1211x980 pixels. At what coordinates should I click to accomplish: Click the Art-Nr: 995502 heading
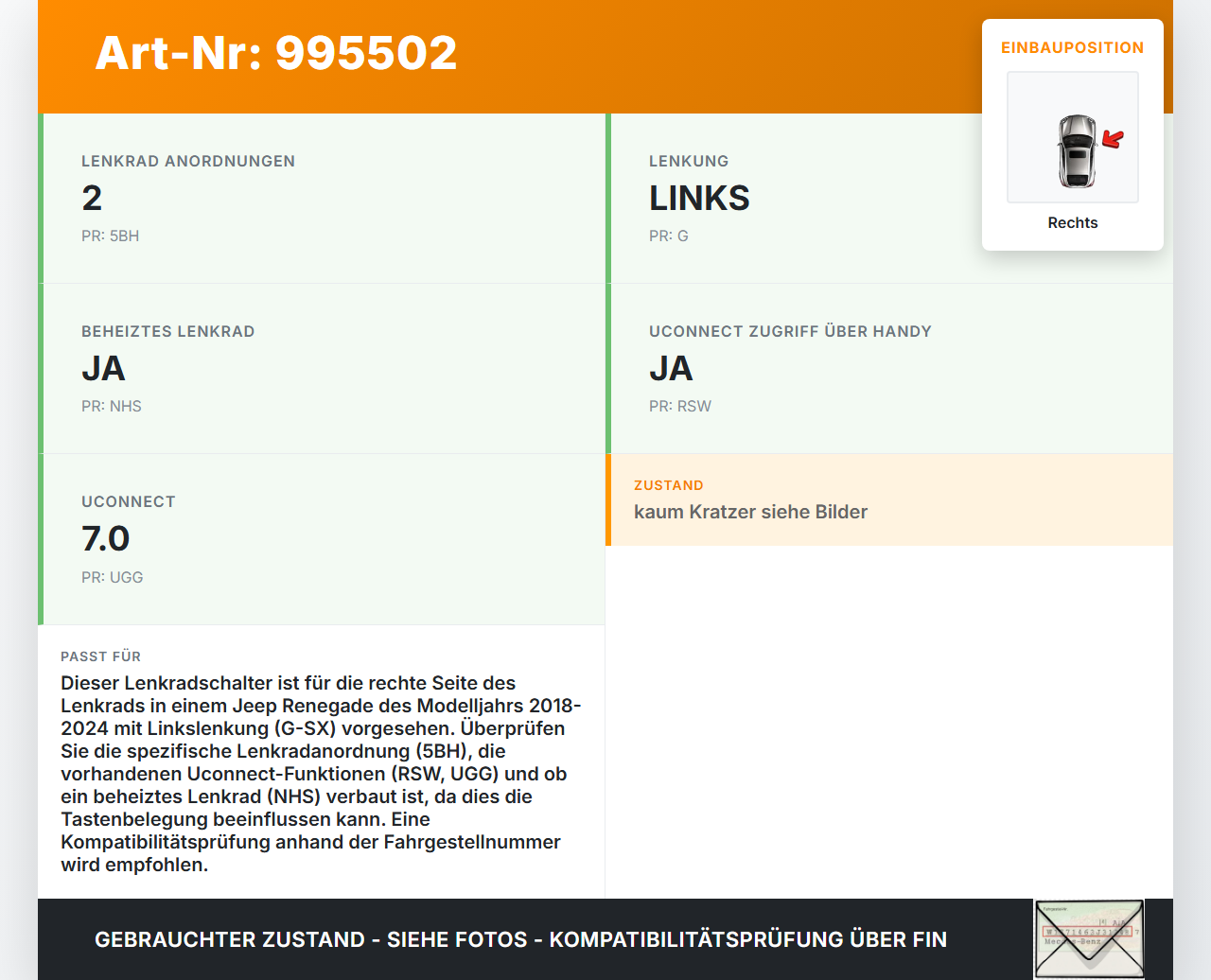tap(276, 55)
